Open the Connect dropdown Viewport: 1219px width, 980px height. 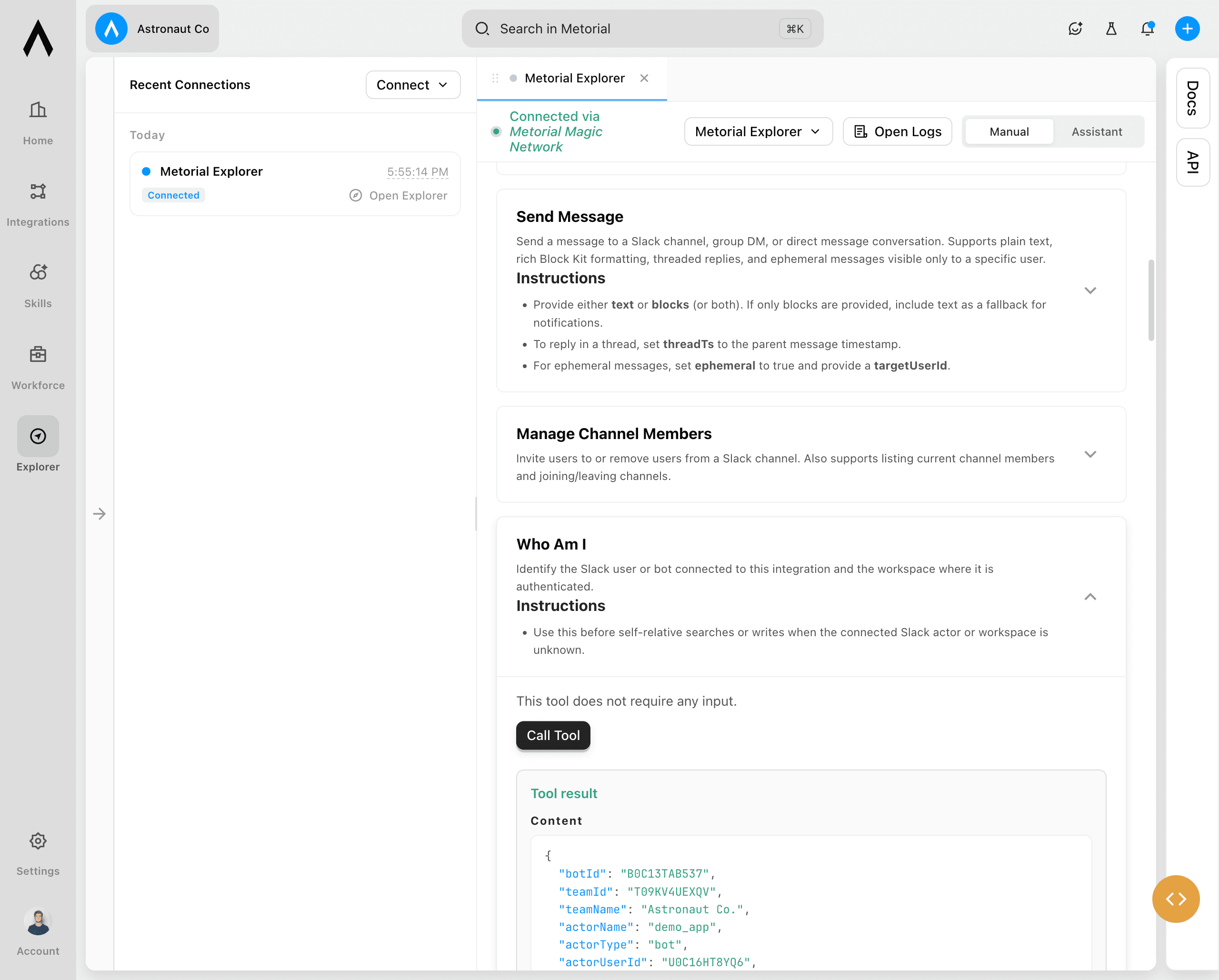413,85
